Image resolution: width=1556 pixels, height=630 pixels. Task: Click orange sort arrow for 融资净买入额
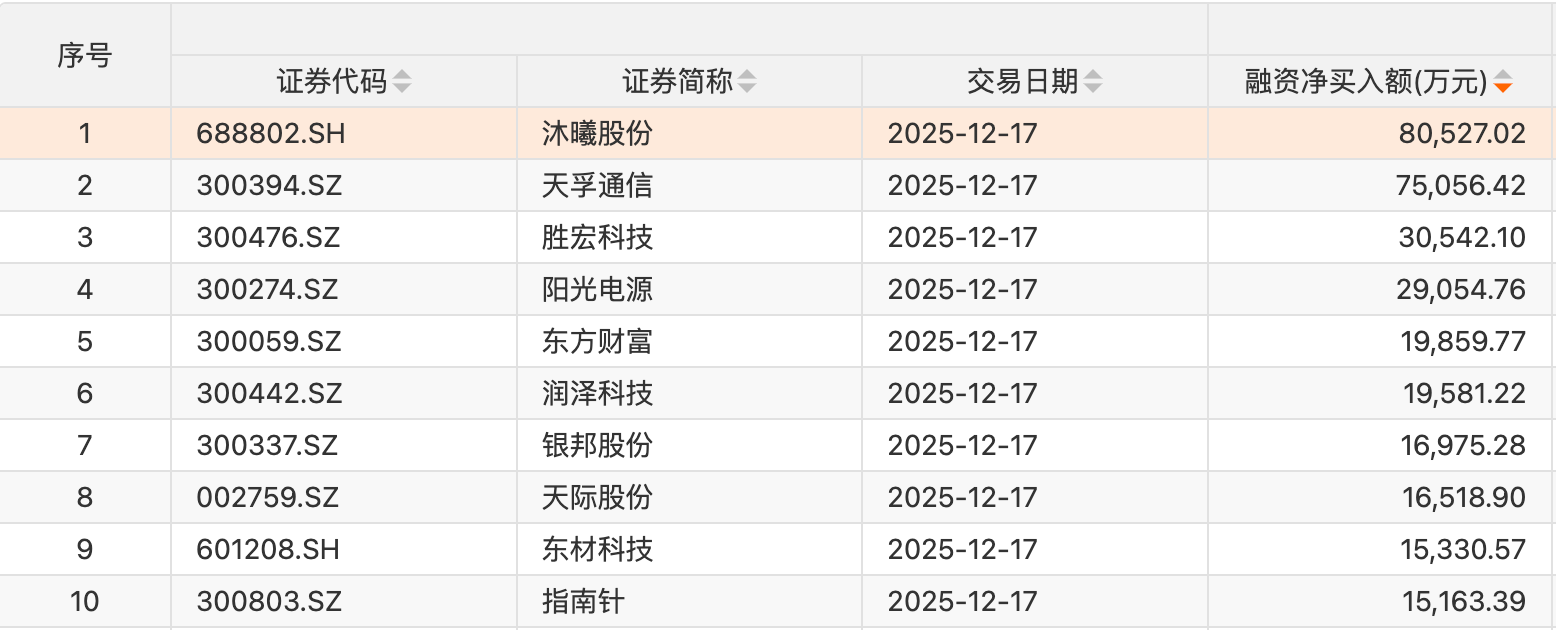coord(1502,83)
